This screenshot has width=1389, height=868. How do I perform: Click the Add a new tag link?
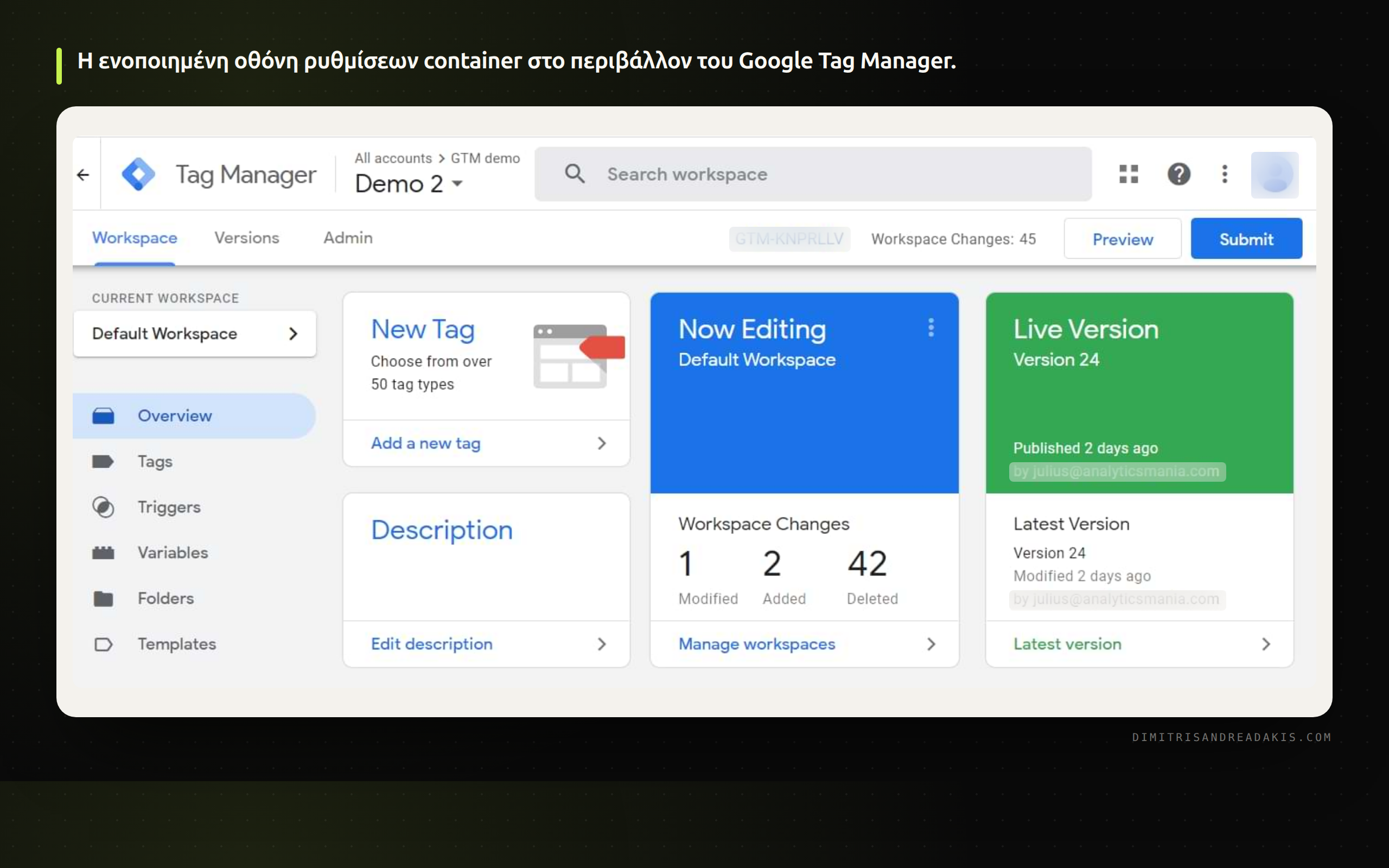pos(426,443)
